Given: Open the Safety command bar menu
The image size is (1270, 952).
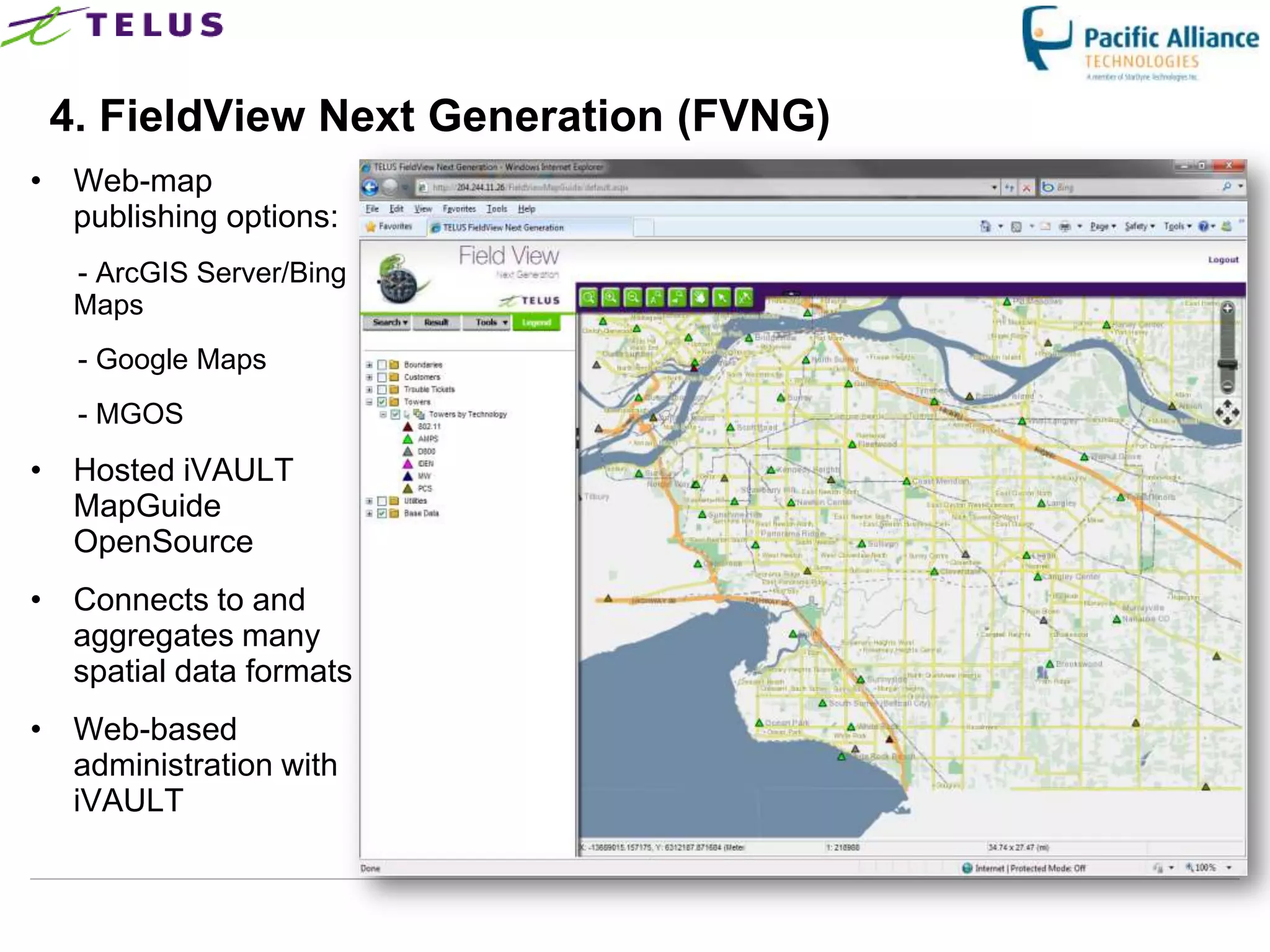Looking at the screenshot, I should pos(1140,226).
